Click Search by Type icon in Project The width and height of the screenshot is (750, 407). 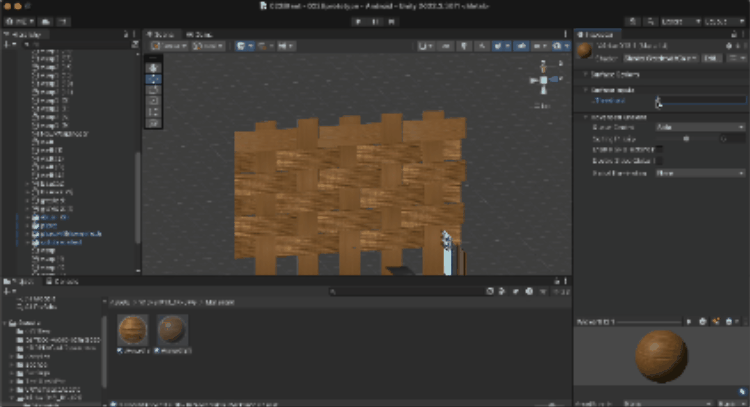coord(502,291)
